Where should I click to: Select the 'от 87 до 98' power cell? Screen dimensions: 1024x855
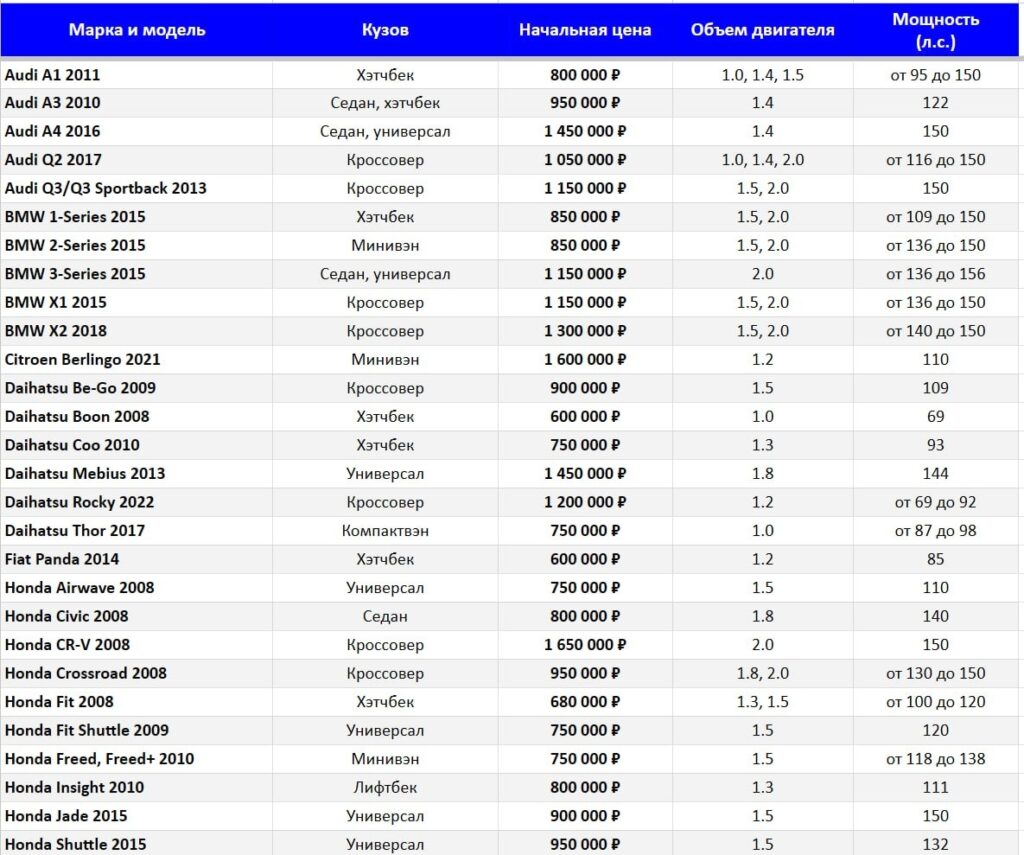pyautogui.click(x=936, y=531)
